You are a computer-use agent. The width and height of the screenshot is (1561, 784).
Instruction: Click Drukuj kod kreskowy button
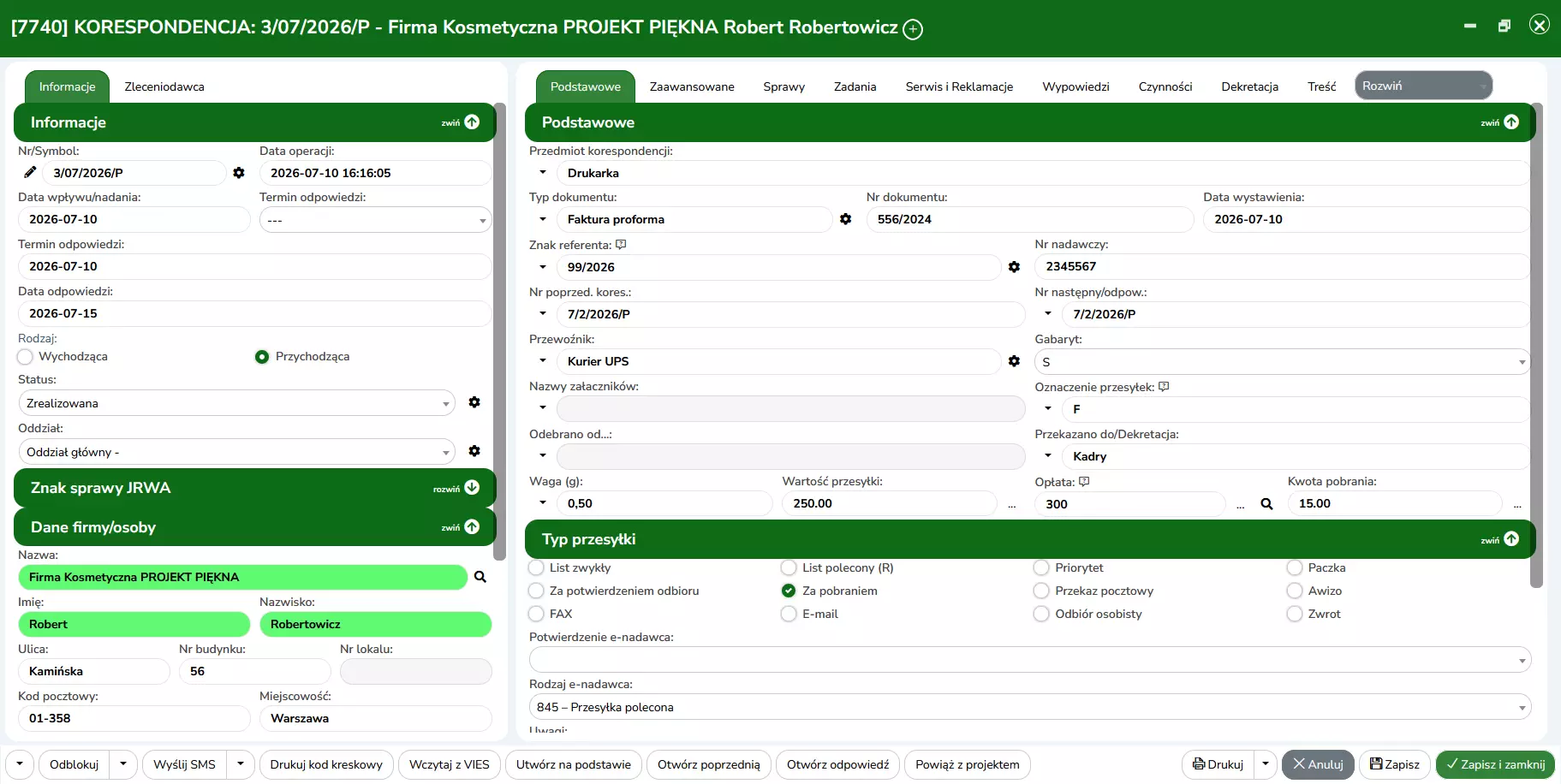pos(326,764)
